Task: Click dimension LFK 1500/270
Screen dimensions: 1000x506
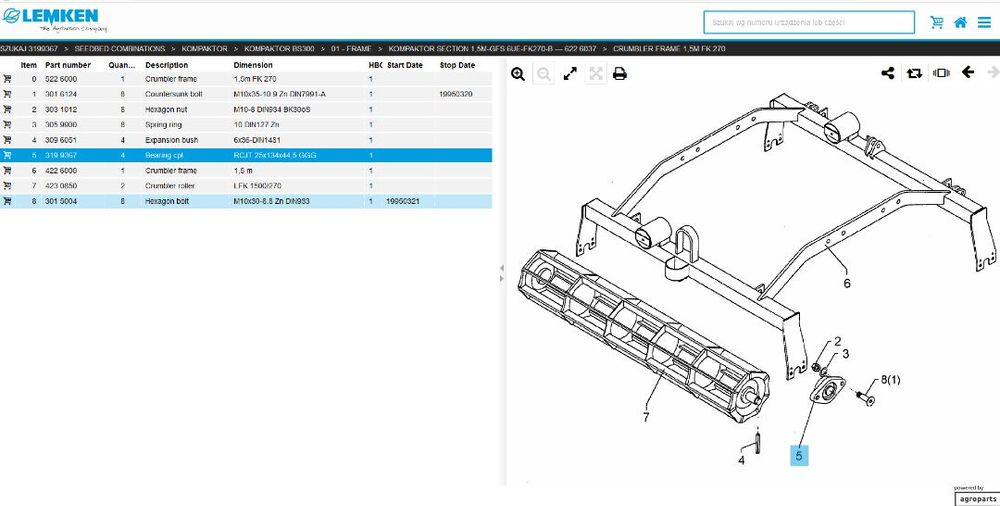Action: click(258, 186)
